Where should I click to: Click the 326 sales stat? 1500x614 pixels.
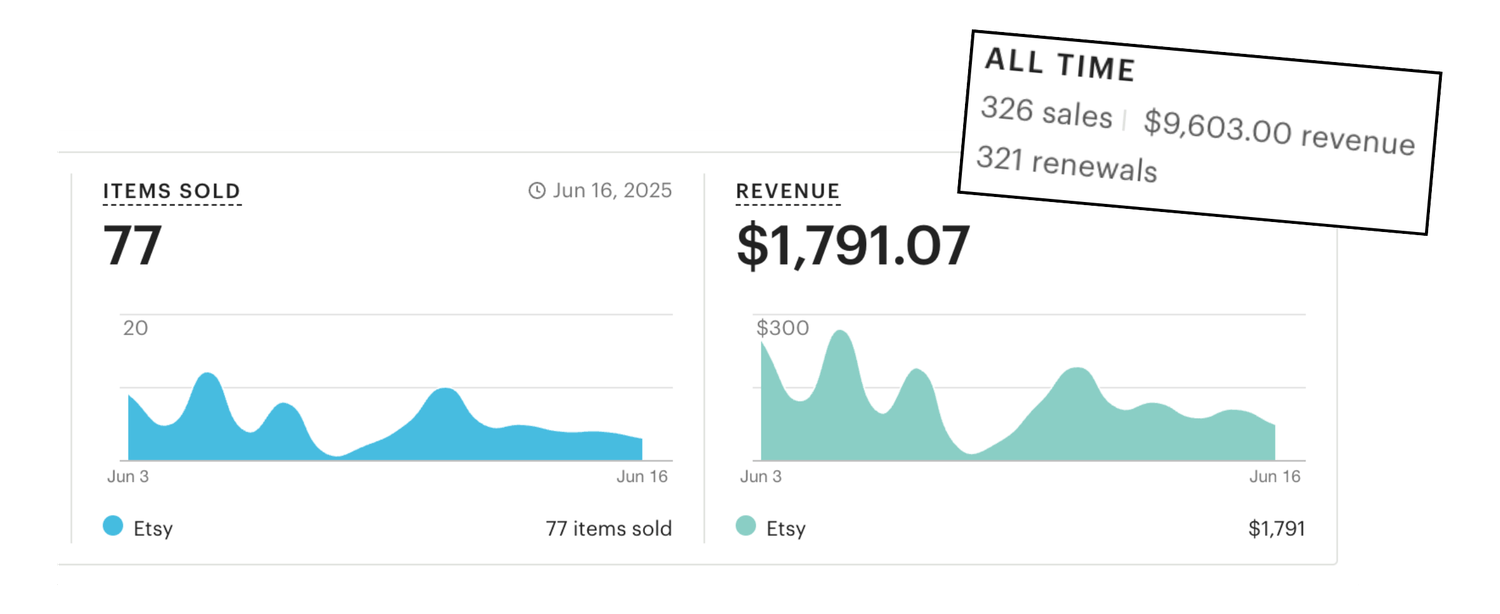click(1046, 112)
